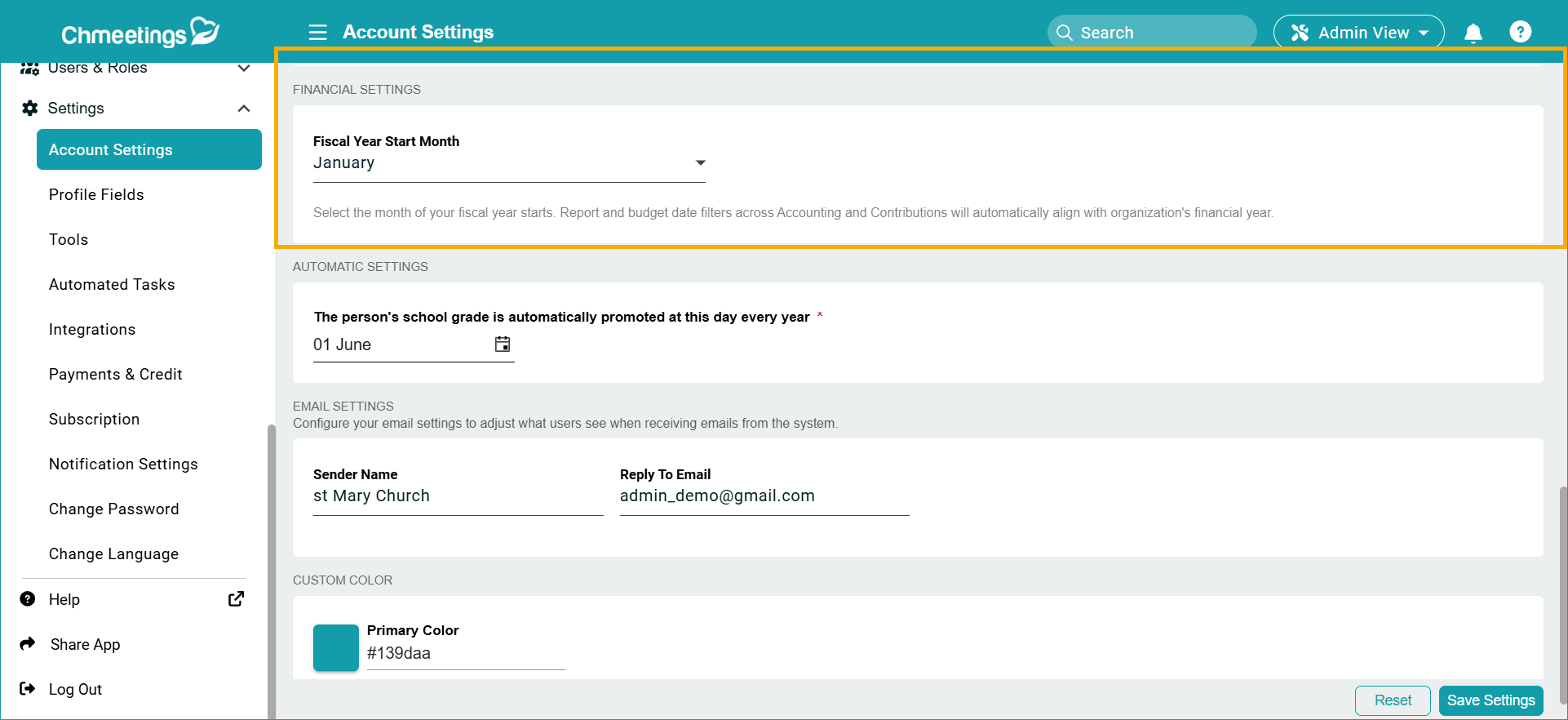Click Save Settings button
The image size is (1568, 720).
1490,700
